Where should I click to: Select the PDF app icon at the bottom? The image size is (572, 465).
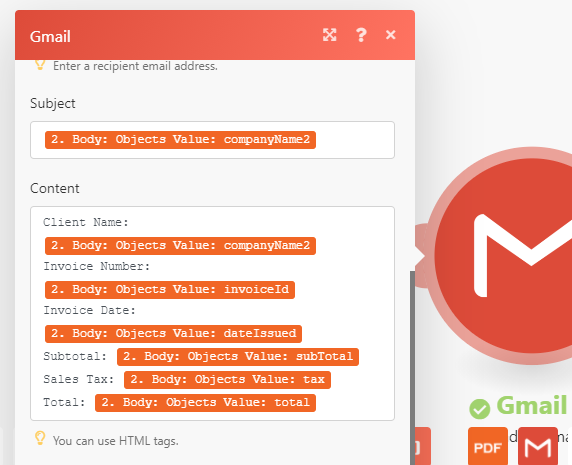(x=488, y=446)
